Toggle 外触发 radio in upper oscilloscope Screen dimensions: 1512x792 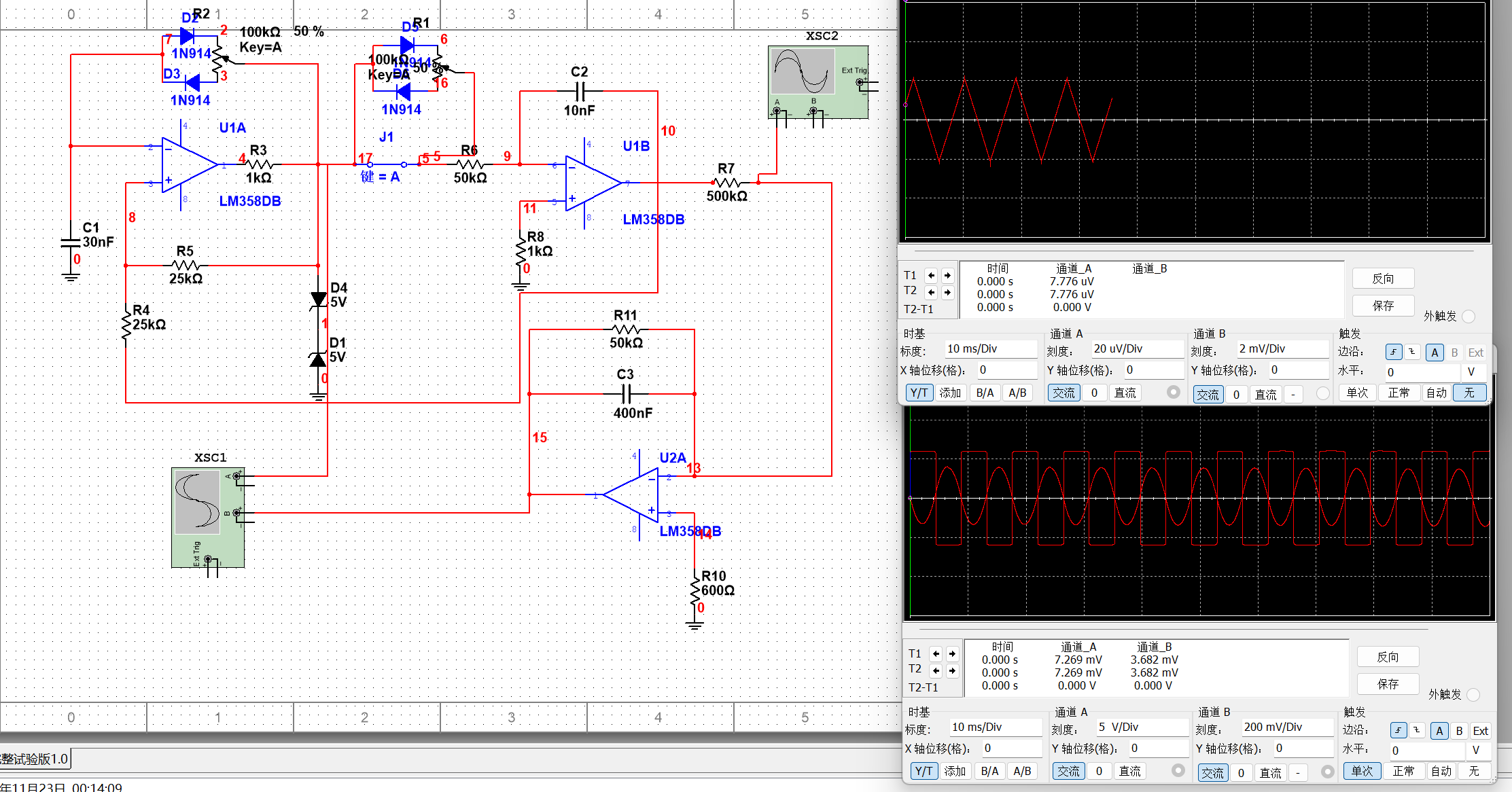1469,316
